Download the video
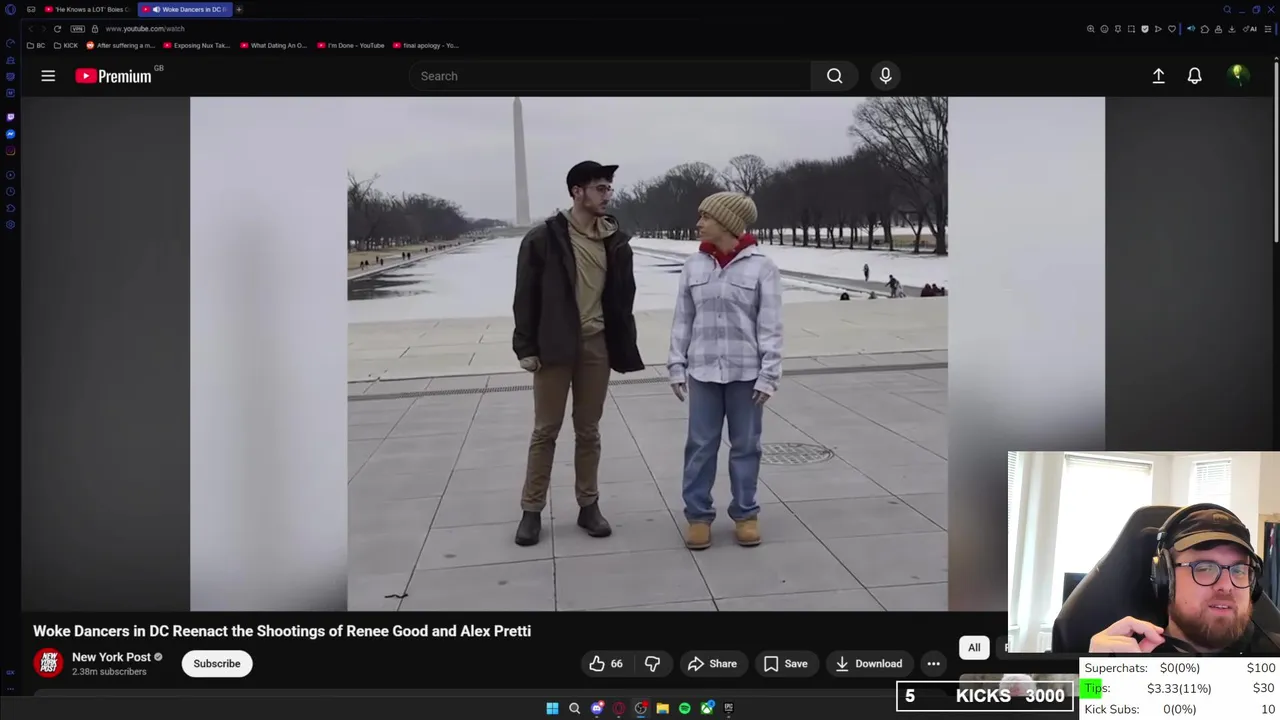The width and height of the screenshot is (1280, 720). (x=869, y=663)
